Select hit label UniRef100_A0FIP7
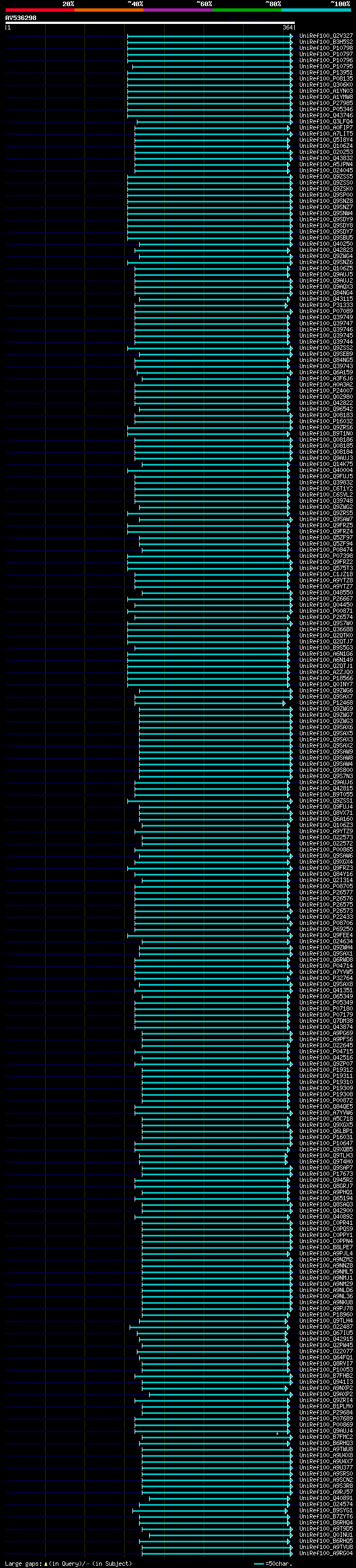Image resolution: width=356 pixels, height=1568 pixels. coord(326,128)
